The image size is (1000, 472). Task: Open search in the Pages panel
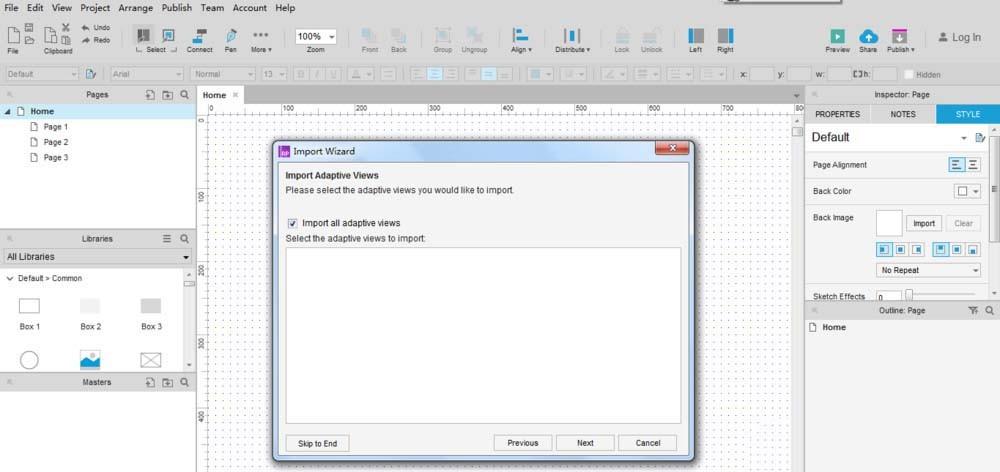pyautogui.click(x=184, y=95)
